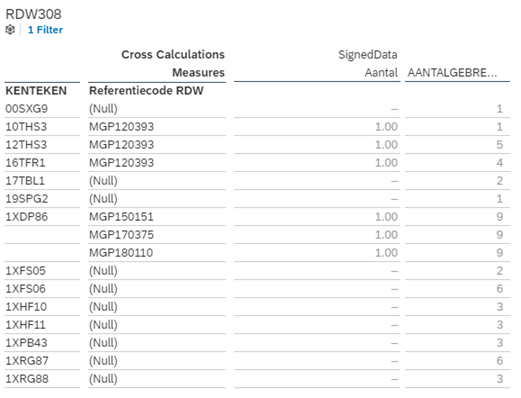Select Aantal value 1.00 for 12THS3

point(386,145)
